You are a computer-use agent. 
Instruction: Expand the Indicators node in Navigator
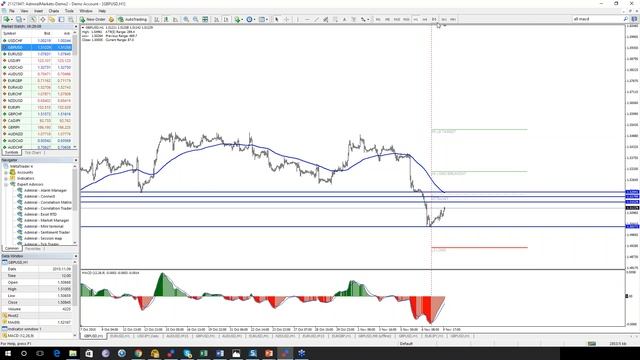click(x=6, y=178)
